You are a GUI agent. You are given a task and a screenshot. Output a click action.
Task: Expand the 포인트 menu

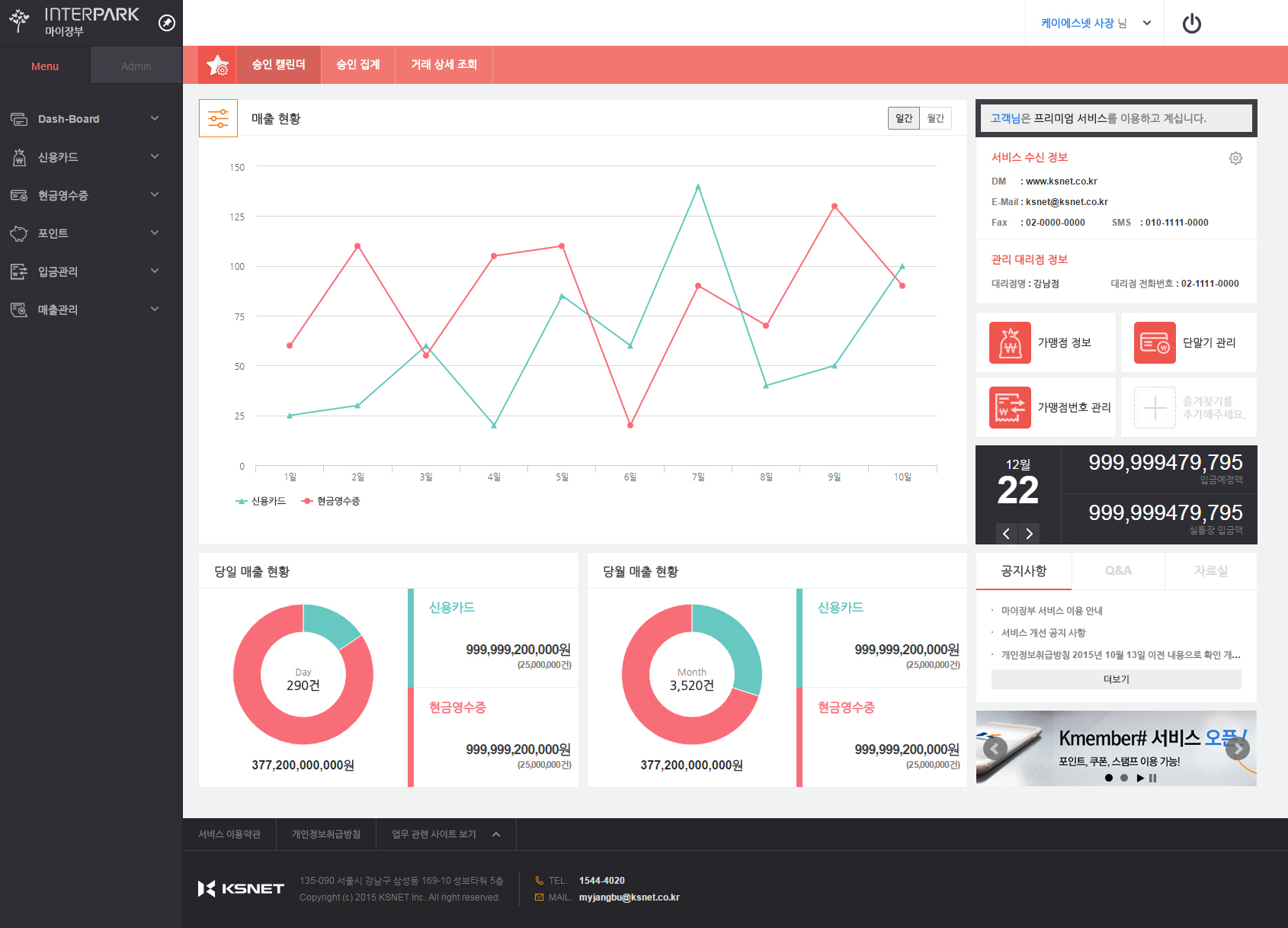[155, 233]
